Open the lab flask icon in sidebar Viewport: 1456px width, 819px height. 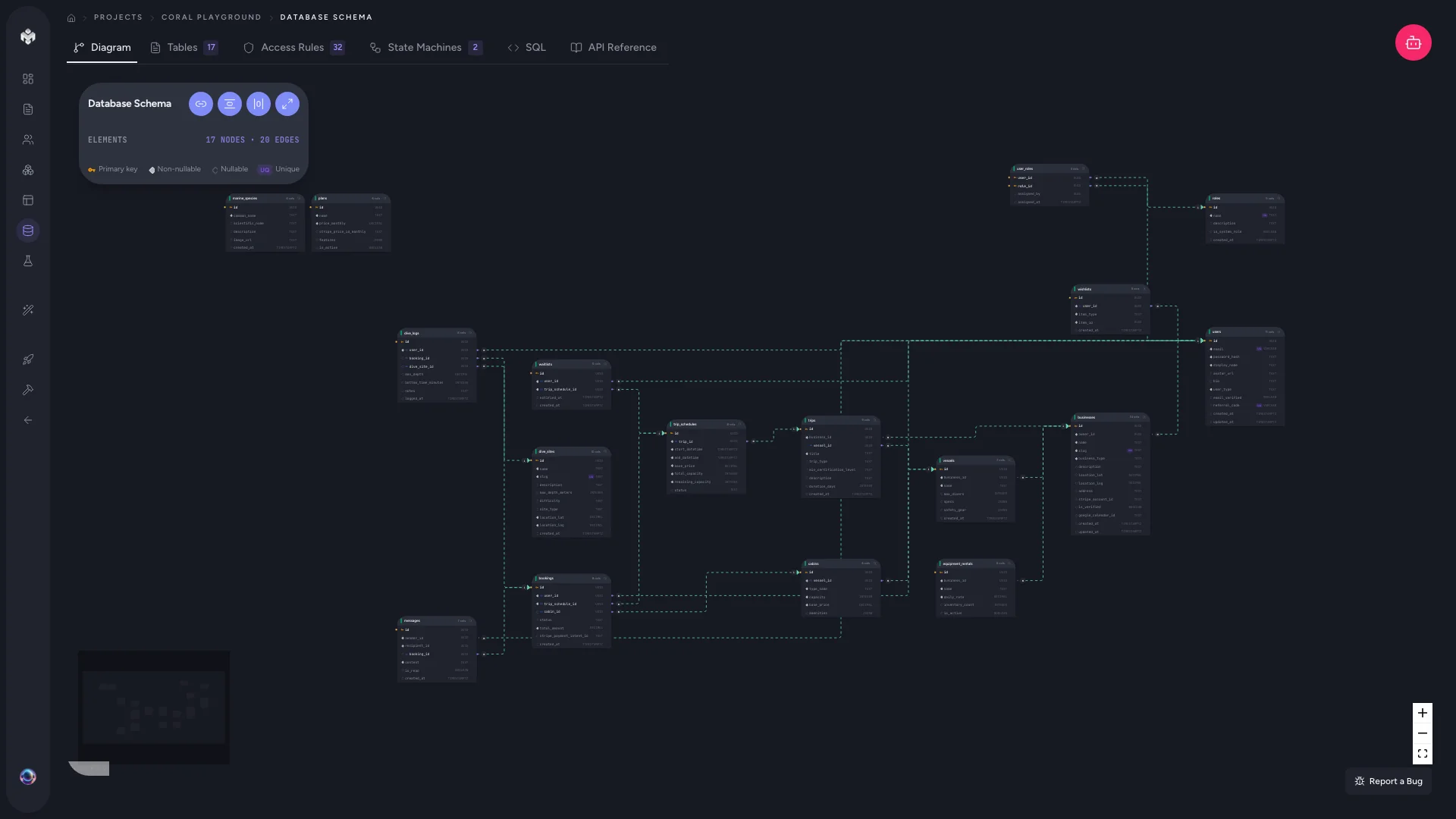(28, 261)
